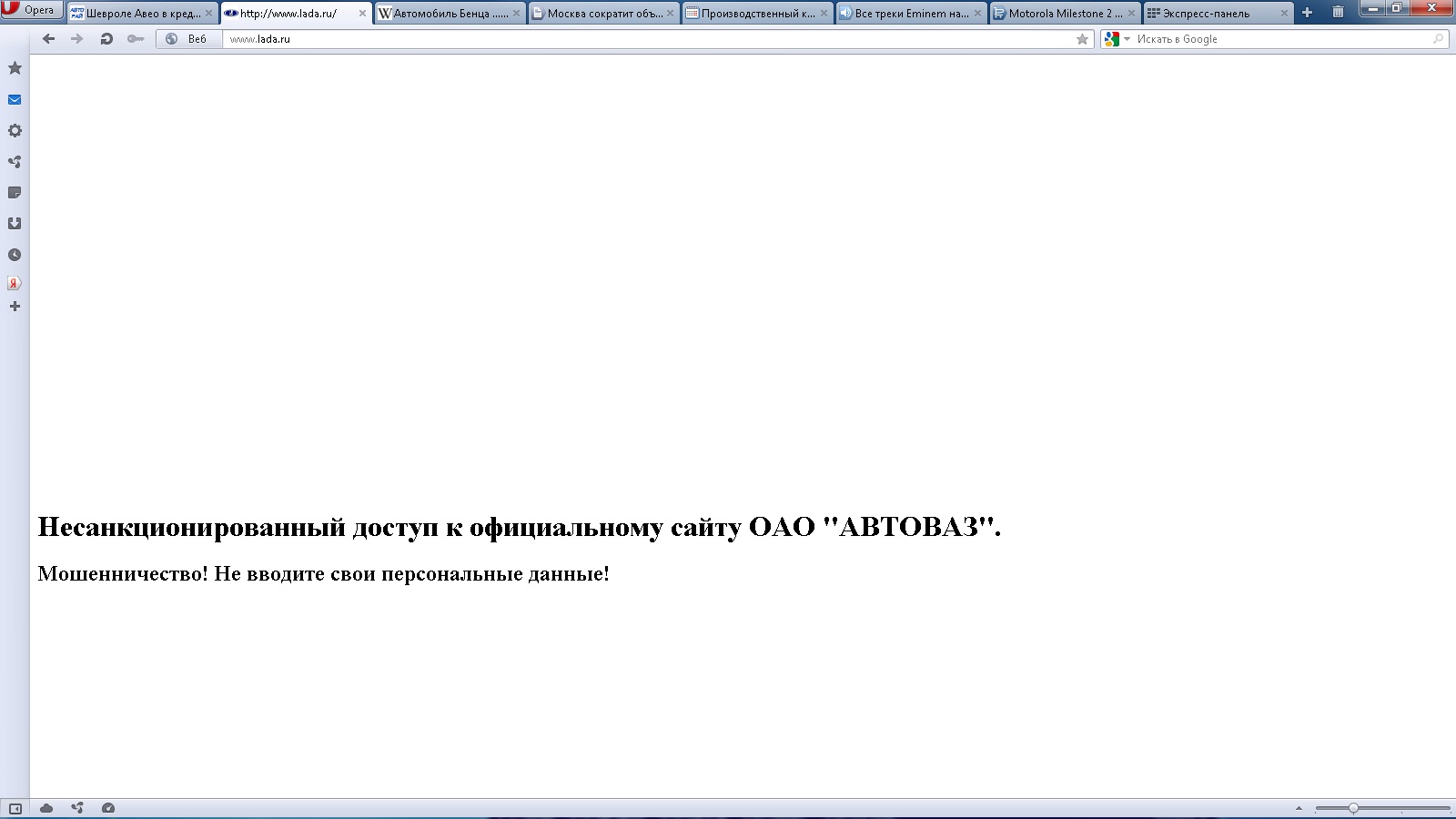Add a new panel with the sidebar plus
The width and height of the screenshot is (1456, 819).
click(15, 307)
